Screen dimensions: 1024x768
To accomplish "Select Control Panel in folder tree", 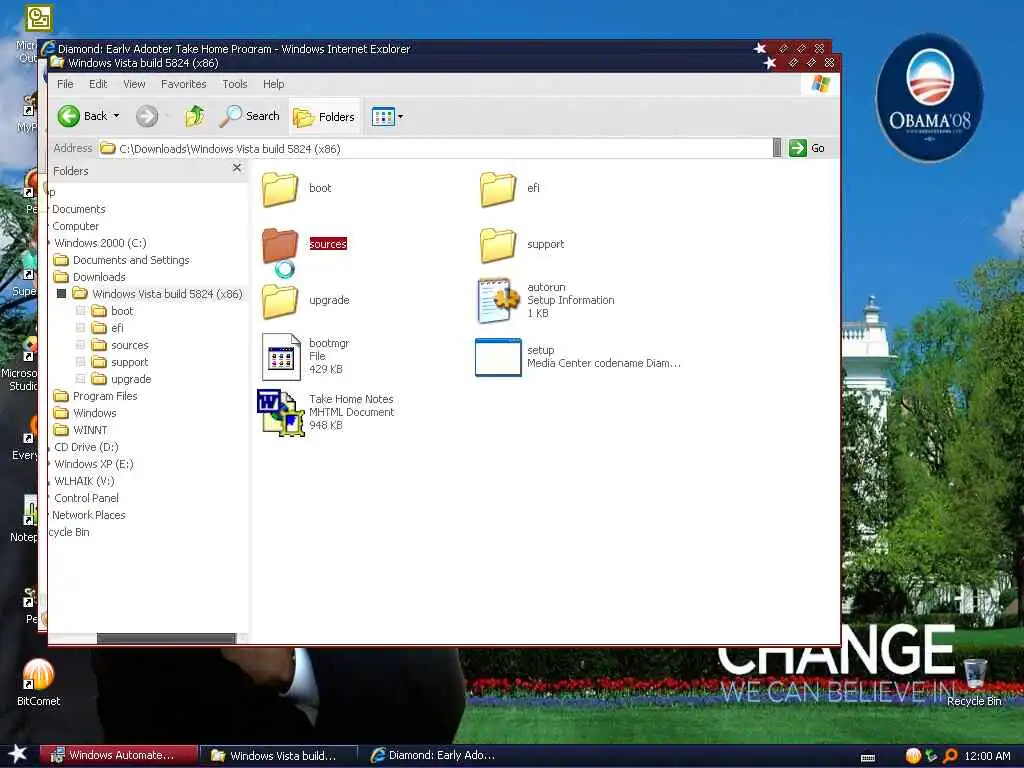I will click(86, 498).
